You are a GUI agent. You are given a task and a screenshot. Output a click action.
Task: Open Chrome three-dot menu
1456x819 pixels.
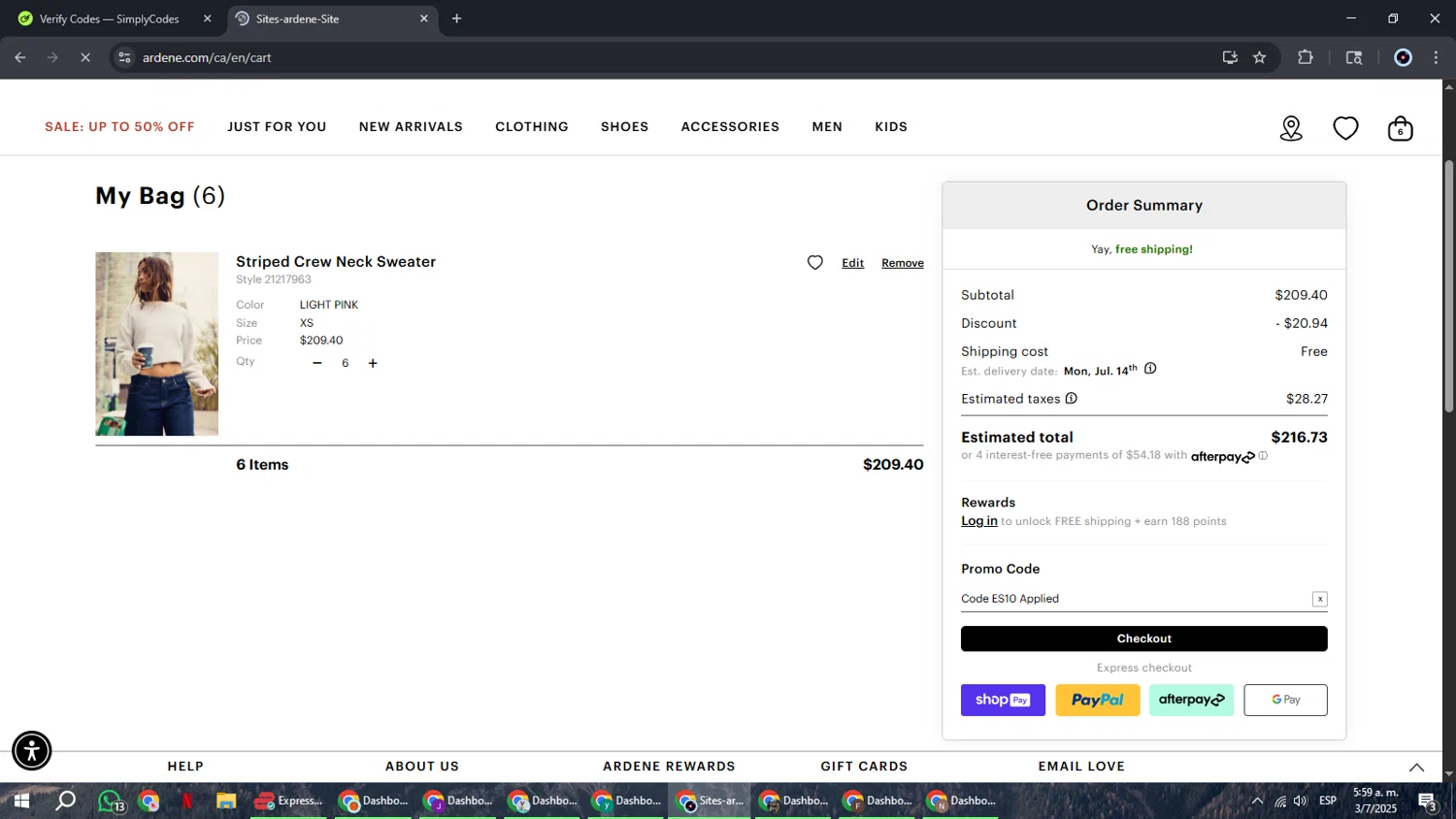click(x=1436, y=57)
